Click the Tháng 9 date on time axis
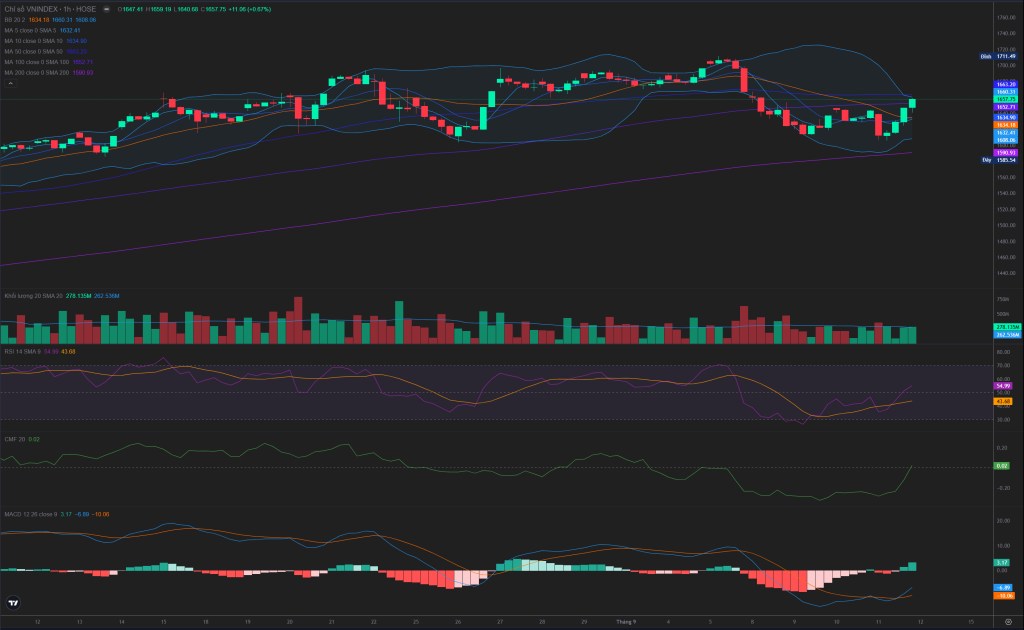The image size is (1024, 630). pyautogui.click(x=626, y=622)
